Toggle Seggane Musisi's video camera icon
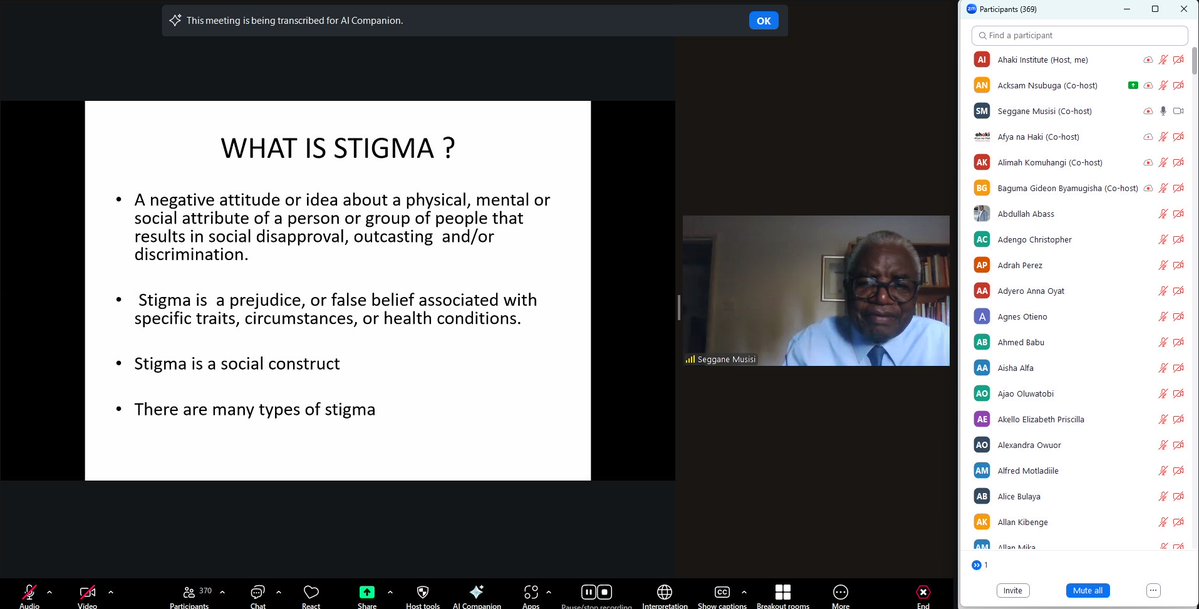Image resolution: width=1199 pixels, height=609 pixels. (x=1178, y=111)
